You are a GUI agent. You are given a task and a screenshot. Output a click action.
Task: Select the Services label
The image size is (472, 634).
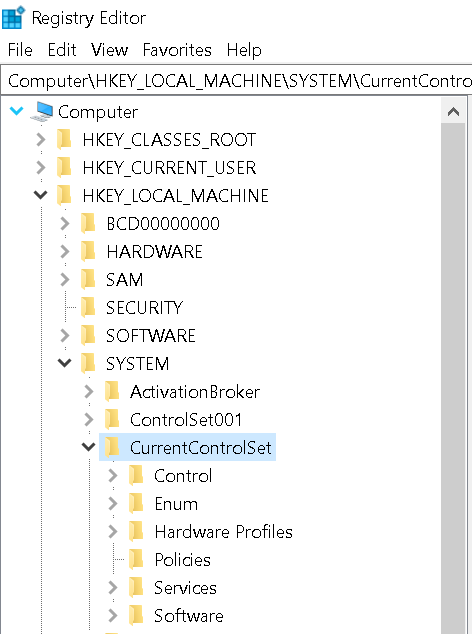(185, 588)
